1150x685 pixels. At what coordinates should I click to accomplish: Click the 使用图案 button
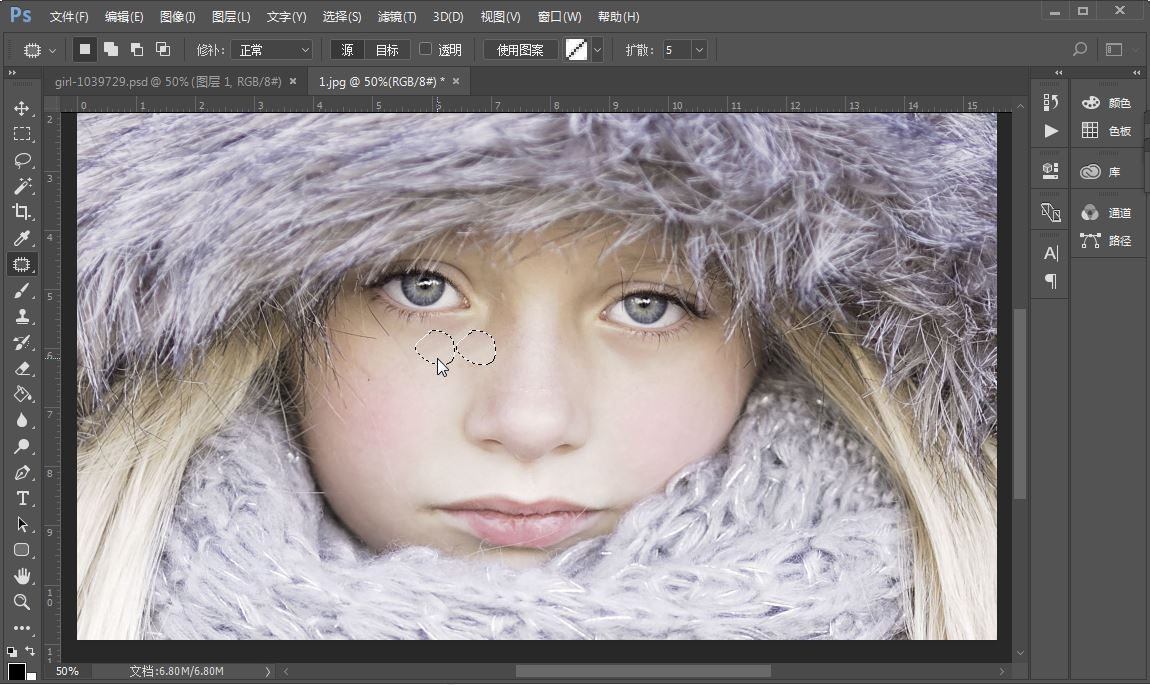[x=520, y=50]
